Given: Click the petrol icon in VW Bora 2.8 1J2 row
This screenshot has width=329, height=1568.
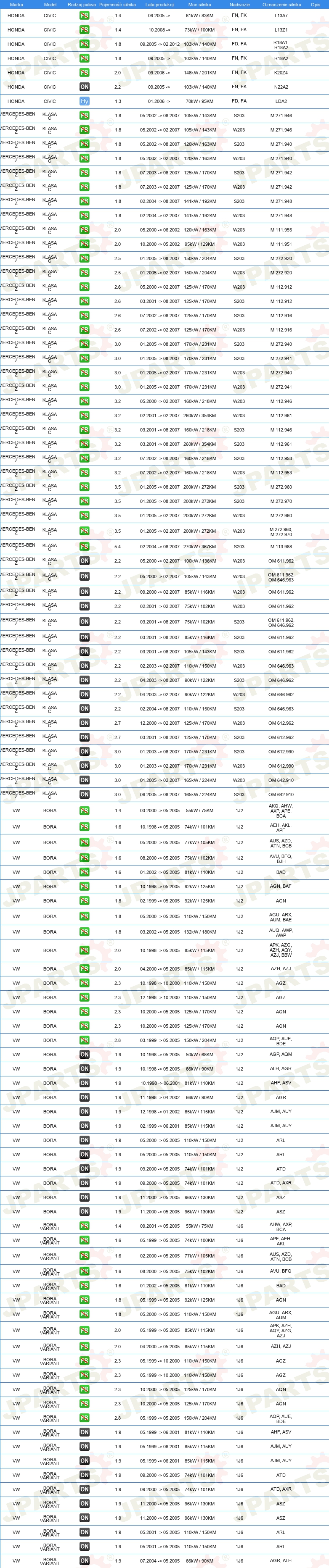Looking at the screenshot, I should click(85, 1040).
